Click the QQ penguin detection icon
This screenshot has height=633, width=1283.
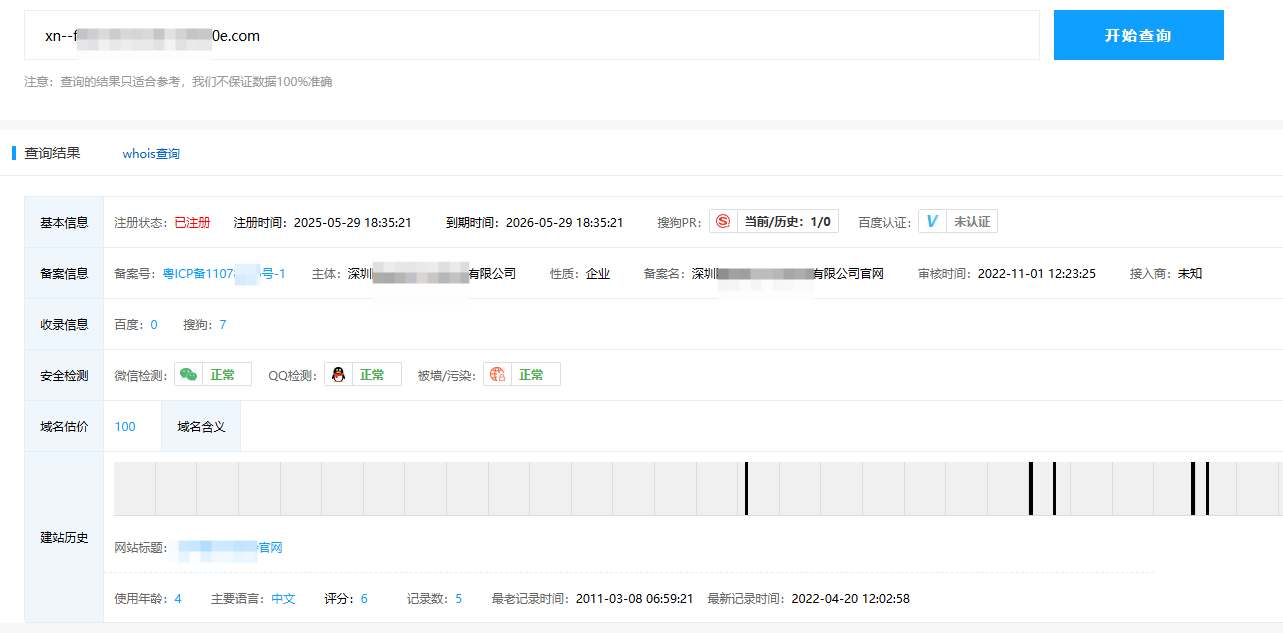tap(338, 375)
